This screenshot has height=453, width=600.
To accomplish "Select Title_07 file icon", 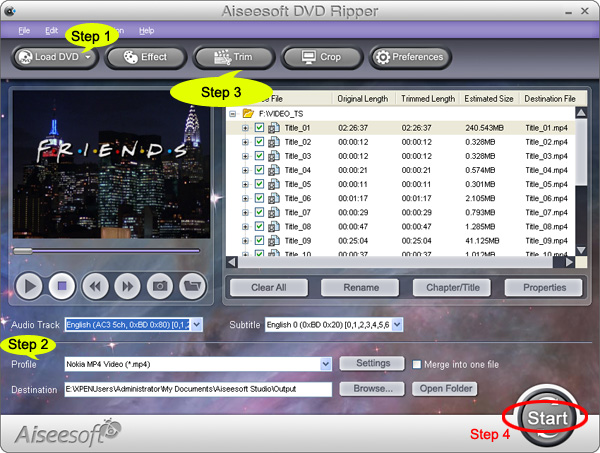I will 274,213.
